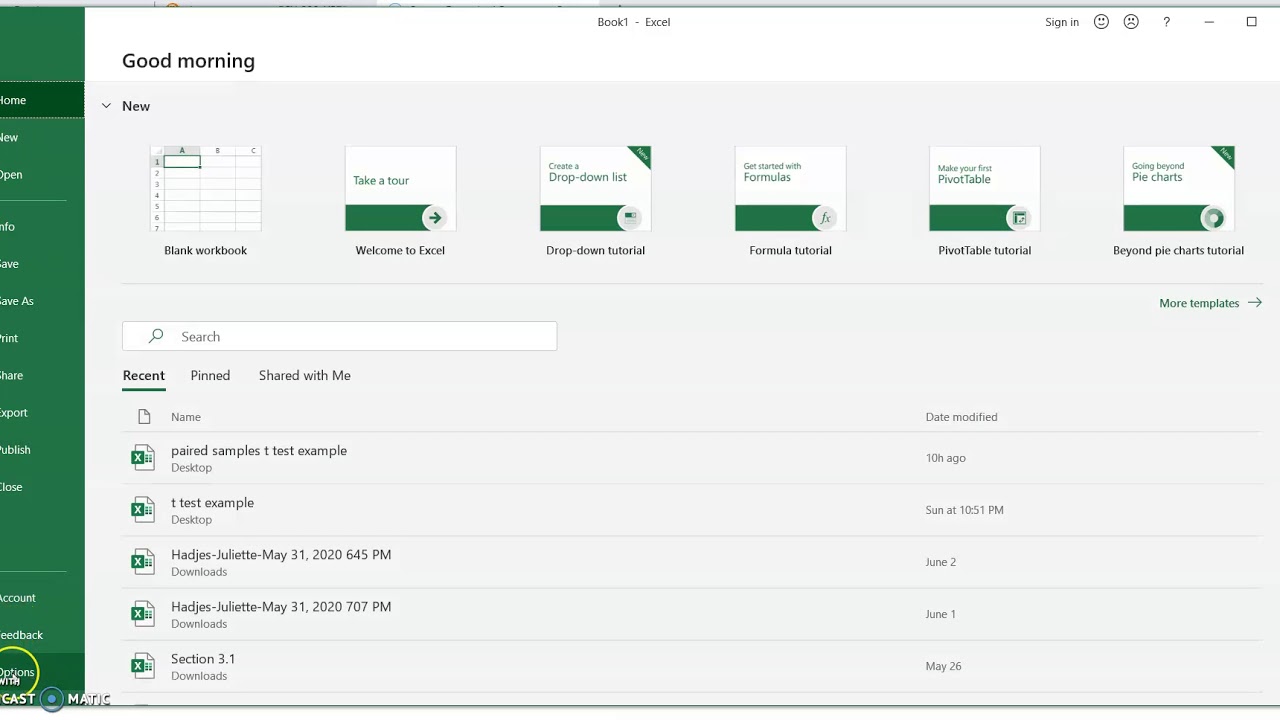Open the Formula tutorial template
The height and width of the screenshot is (720, 1280).
pos(790,201)
